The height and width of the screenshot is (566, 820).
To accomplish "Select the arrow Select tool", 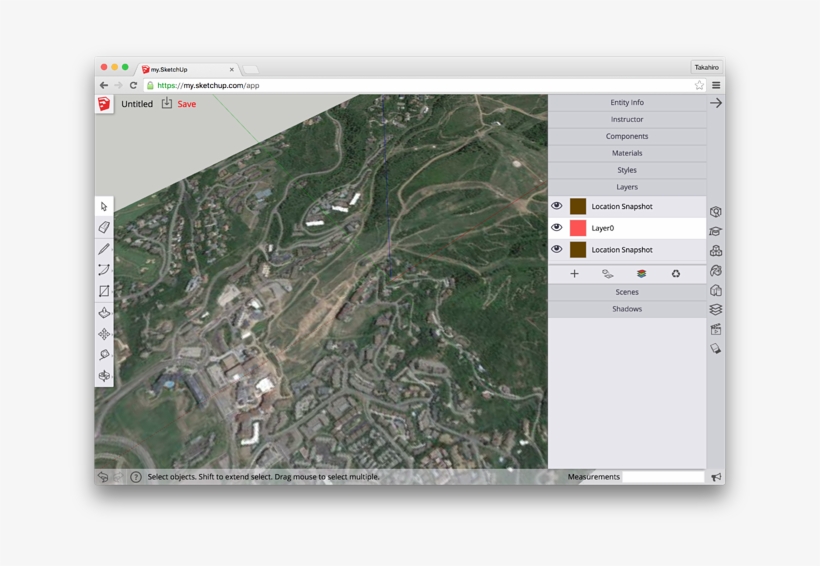I will (104, 206).
